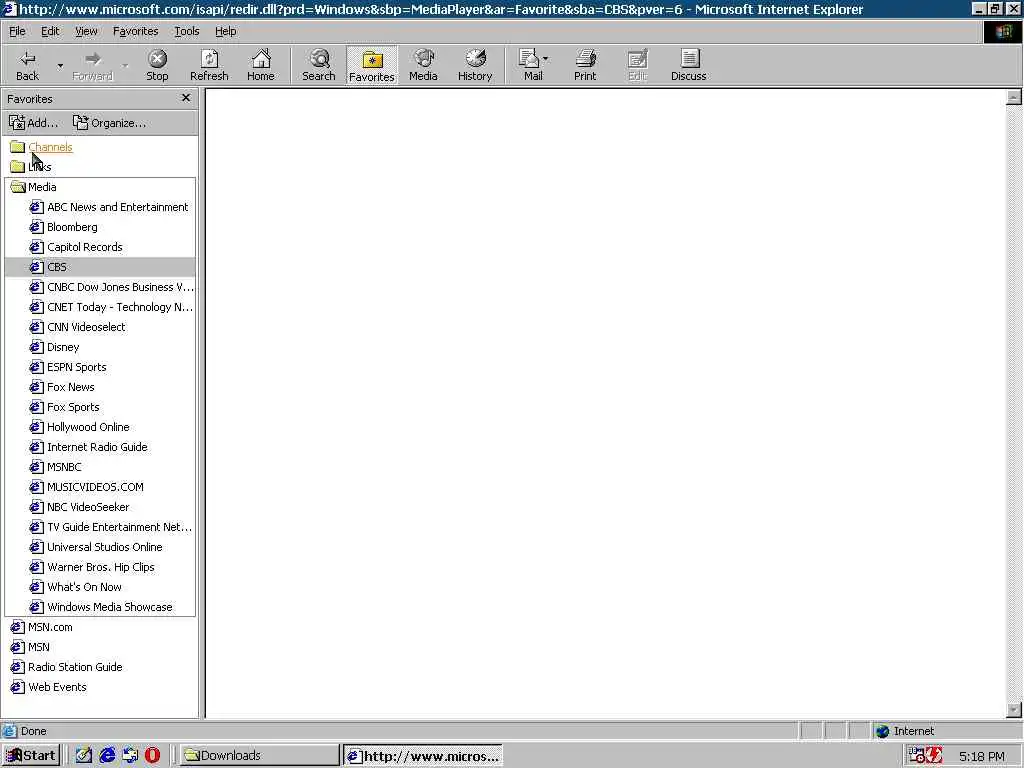
Task: Open the Search pane
Action: [319, 65]
